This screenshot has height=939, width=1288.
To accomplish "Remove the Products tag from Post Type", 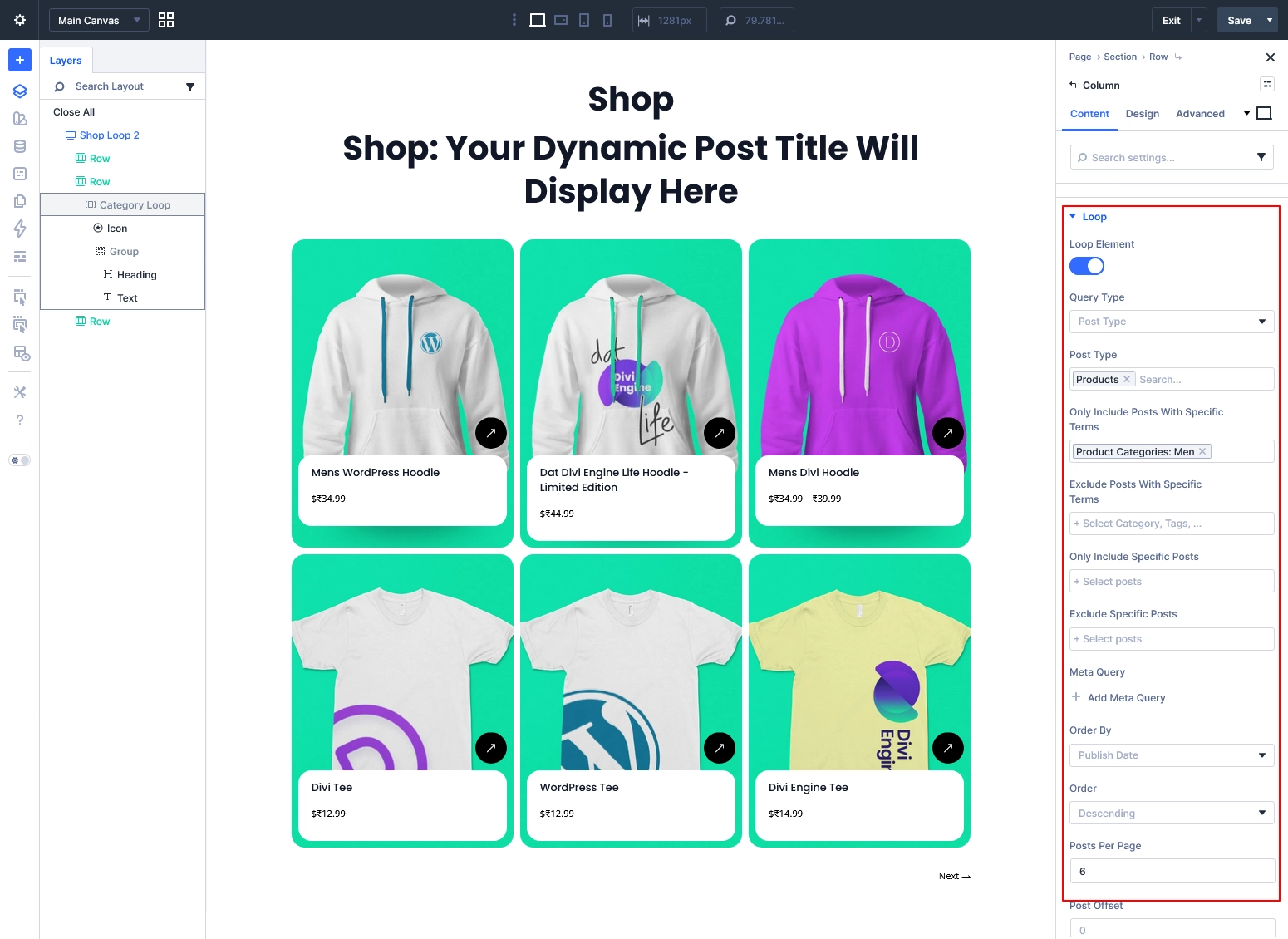I will pos(1127,380).
